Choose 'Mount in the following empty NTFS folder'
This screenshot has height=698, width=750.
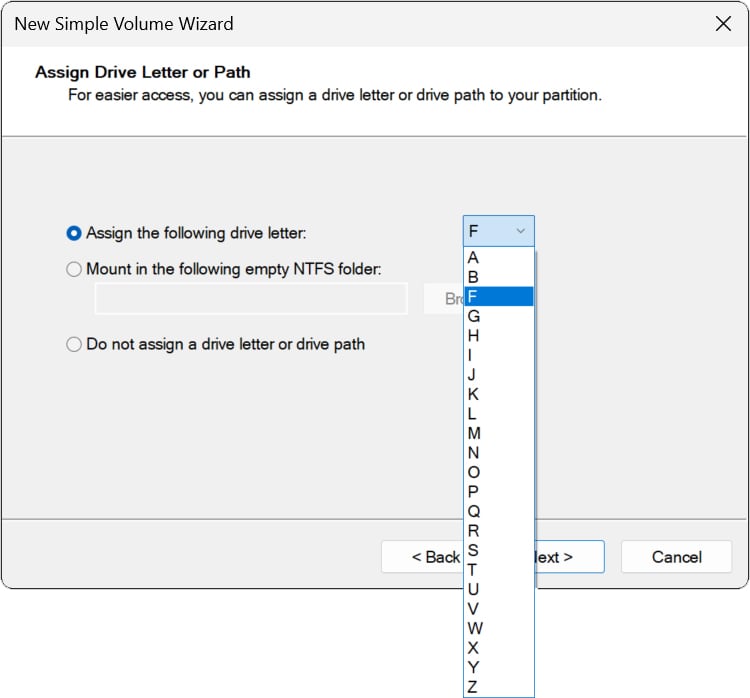click(74, 269)
